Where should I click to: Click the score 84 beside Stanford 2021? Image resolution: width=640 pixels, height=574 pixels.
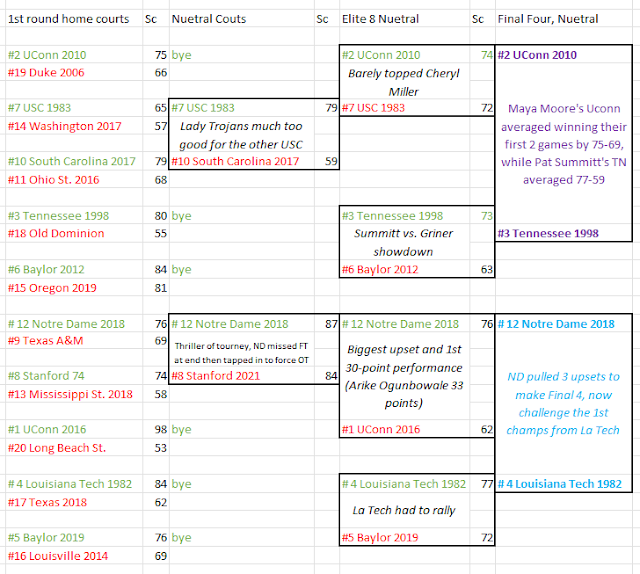point(327,376)
